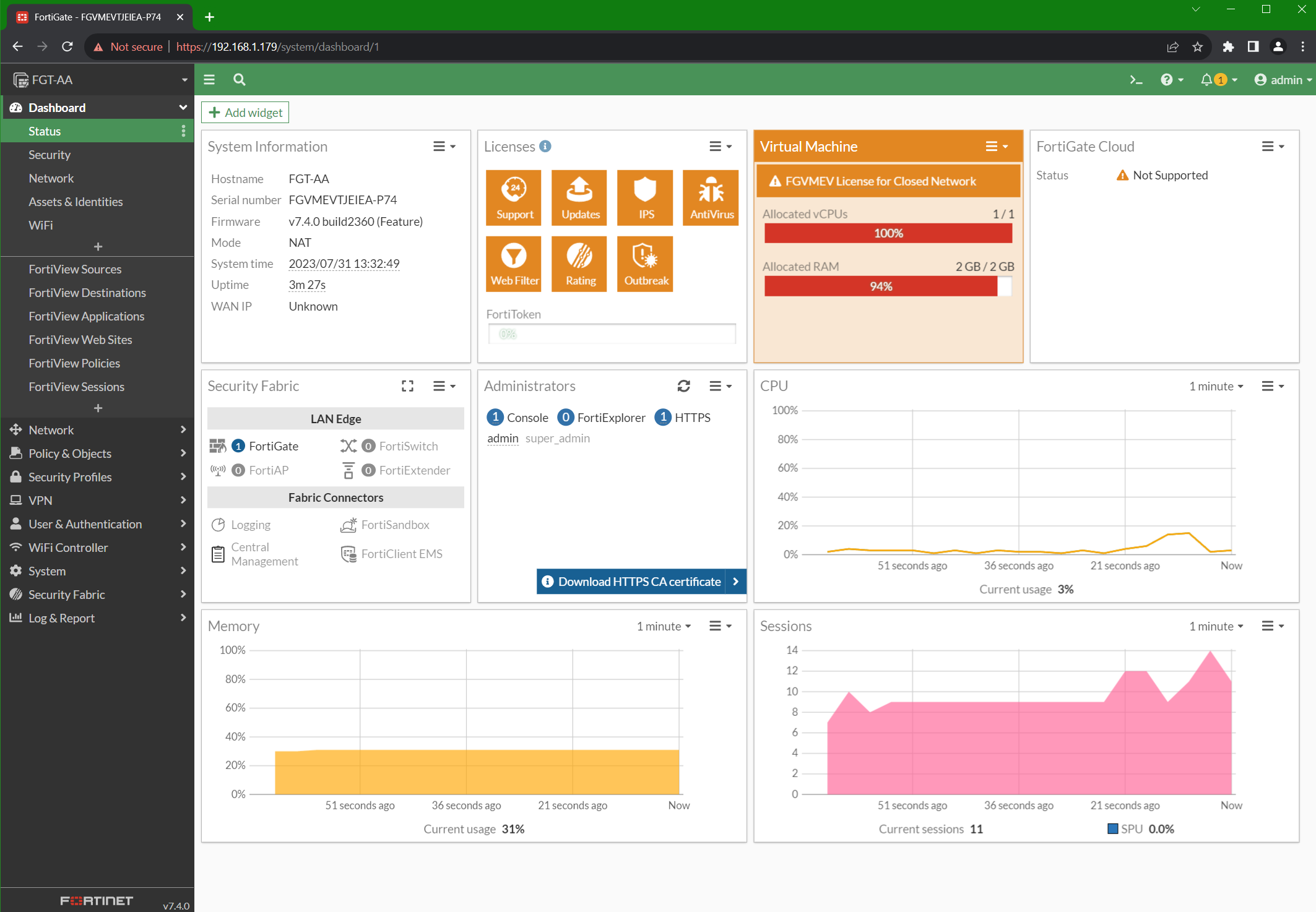
Task: Open browser extensions puzzle icon
Action: [x=1228, y=47]
